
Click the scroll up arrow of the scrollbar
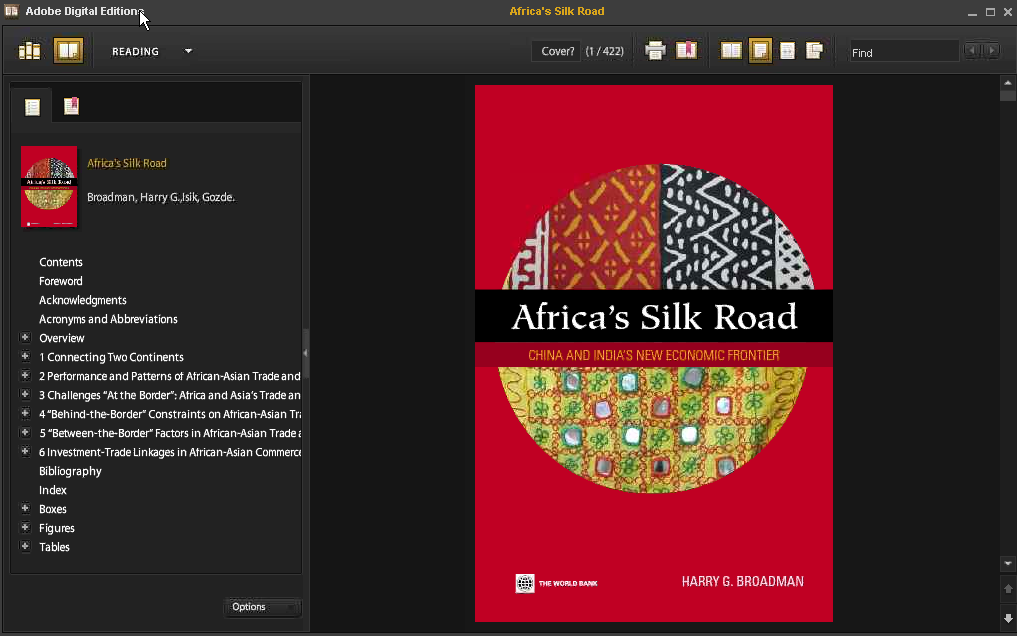coord(1007,83)
